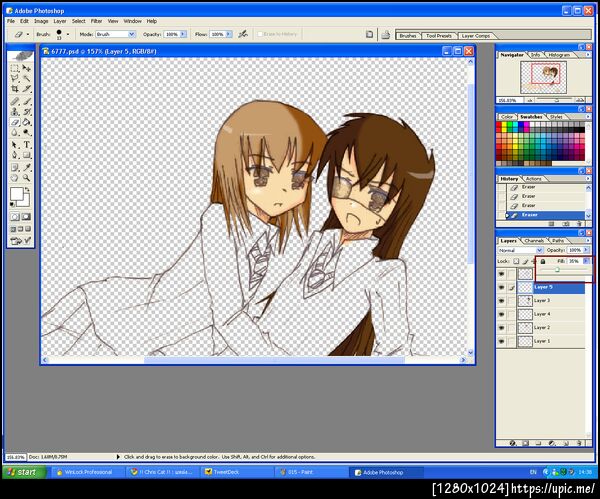Swap foreground and background colors
Image resolution: width=600 pixels, height=499 pixels.
coord(27,189)
